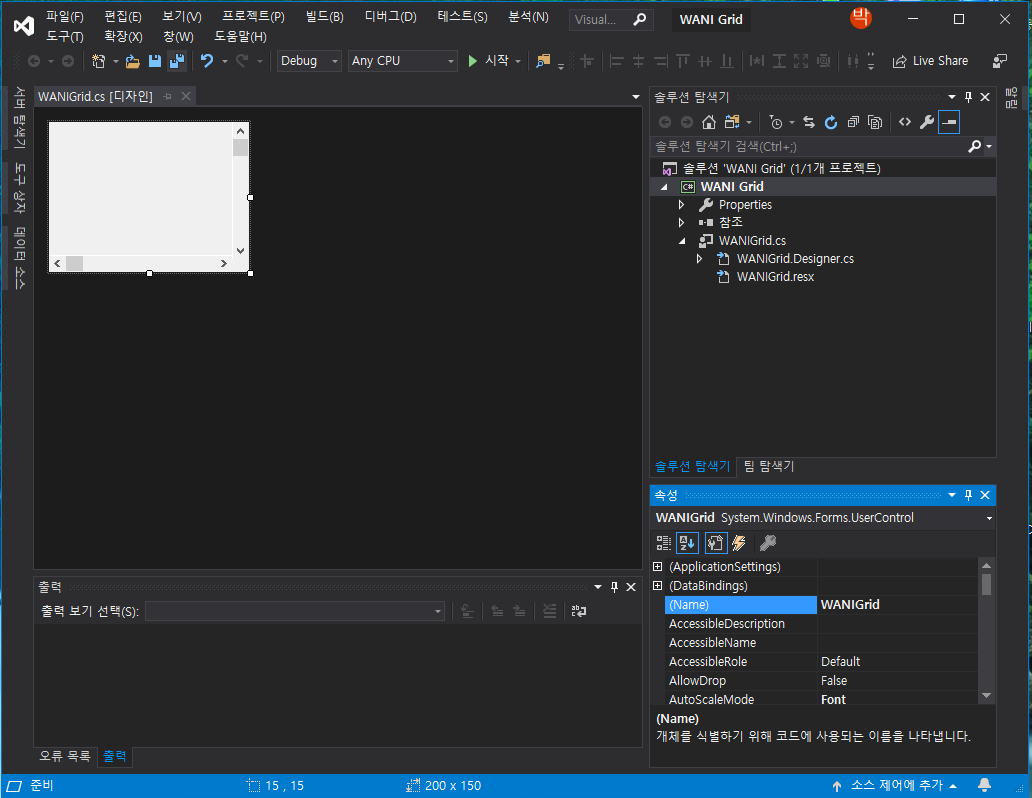Click the Open File folder icon
The image size is (1032, 798).
point(133,61)
